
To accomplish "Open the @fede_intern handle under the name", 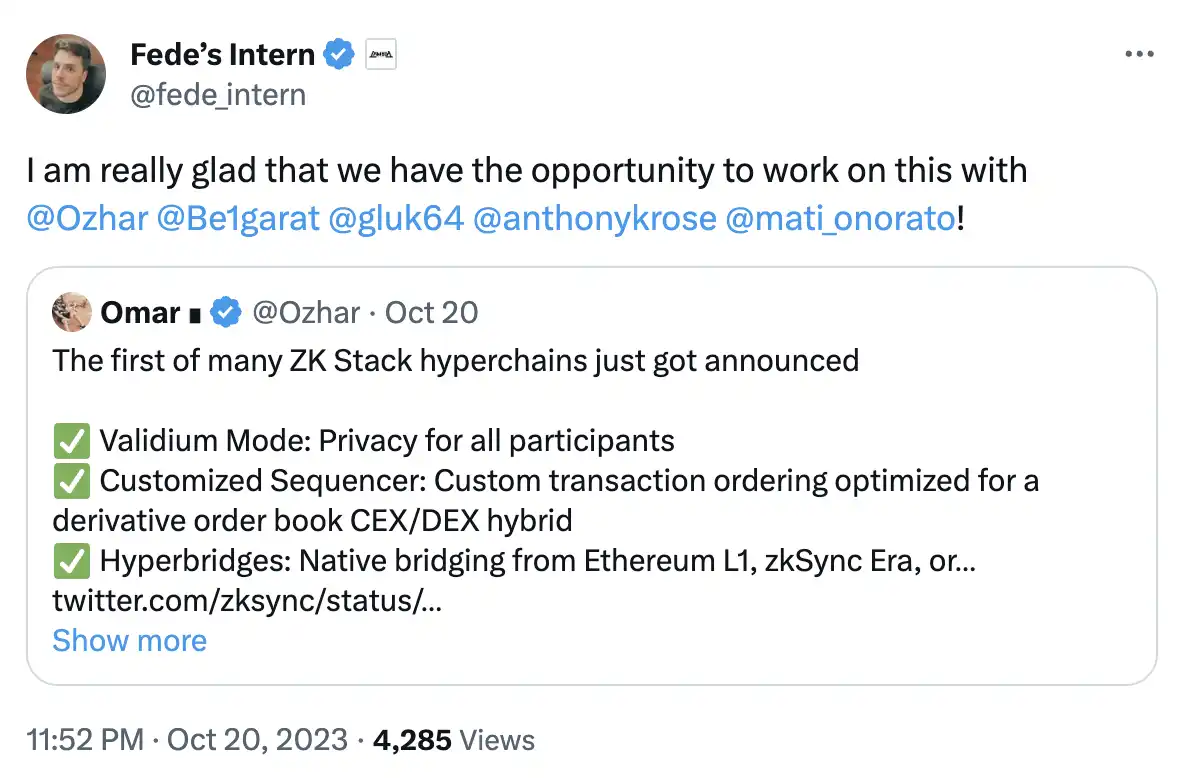I will (218, 95).
